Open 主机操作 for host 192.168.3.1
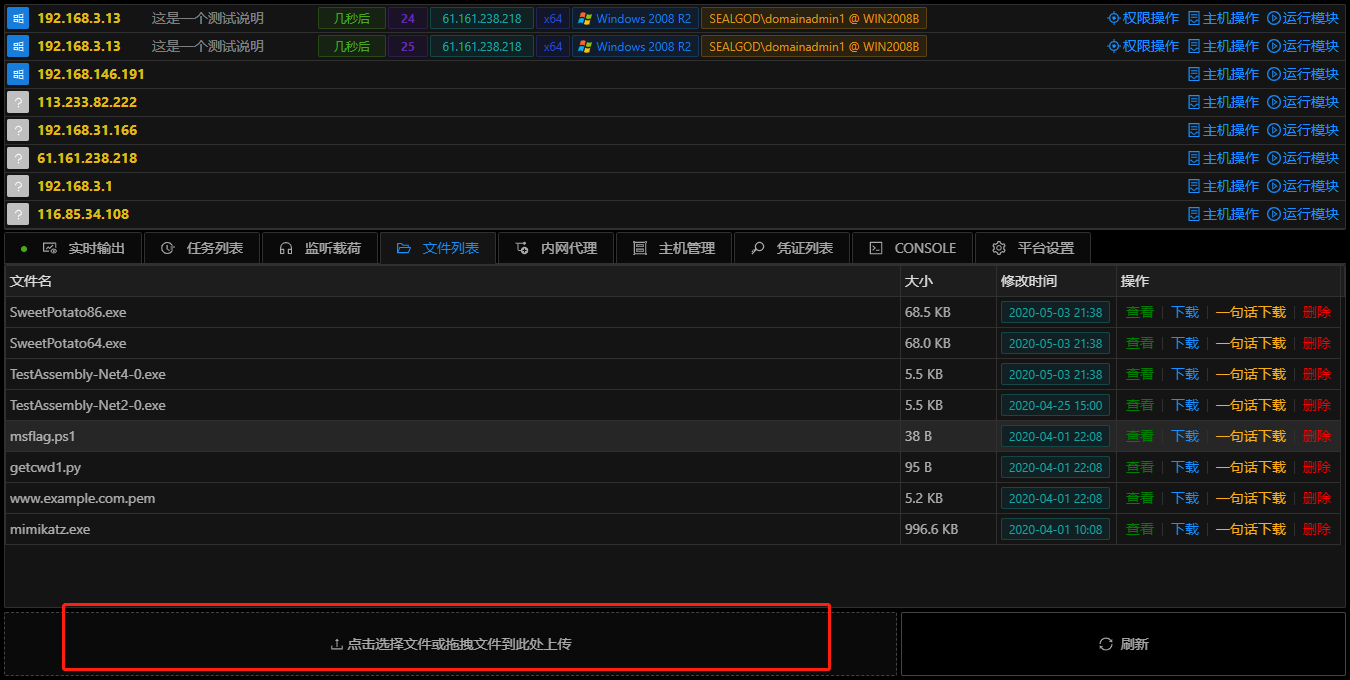1350x680 pixels. click(1223, 186)
